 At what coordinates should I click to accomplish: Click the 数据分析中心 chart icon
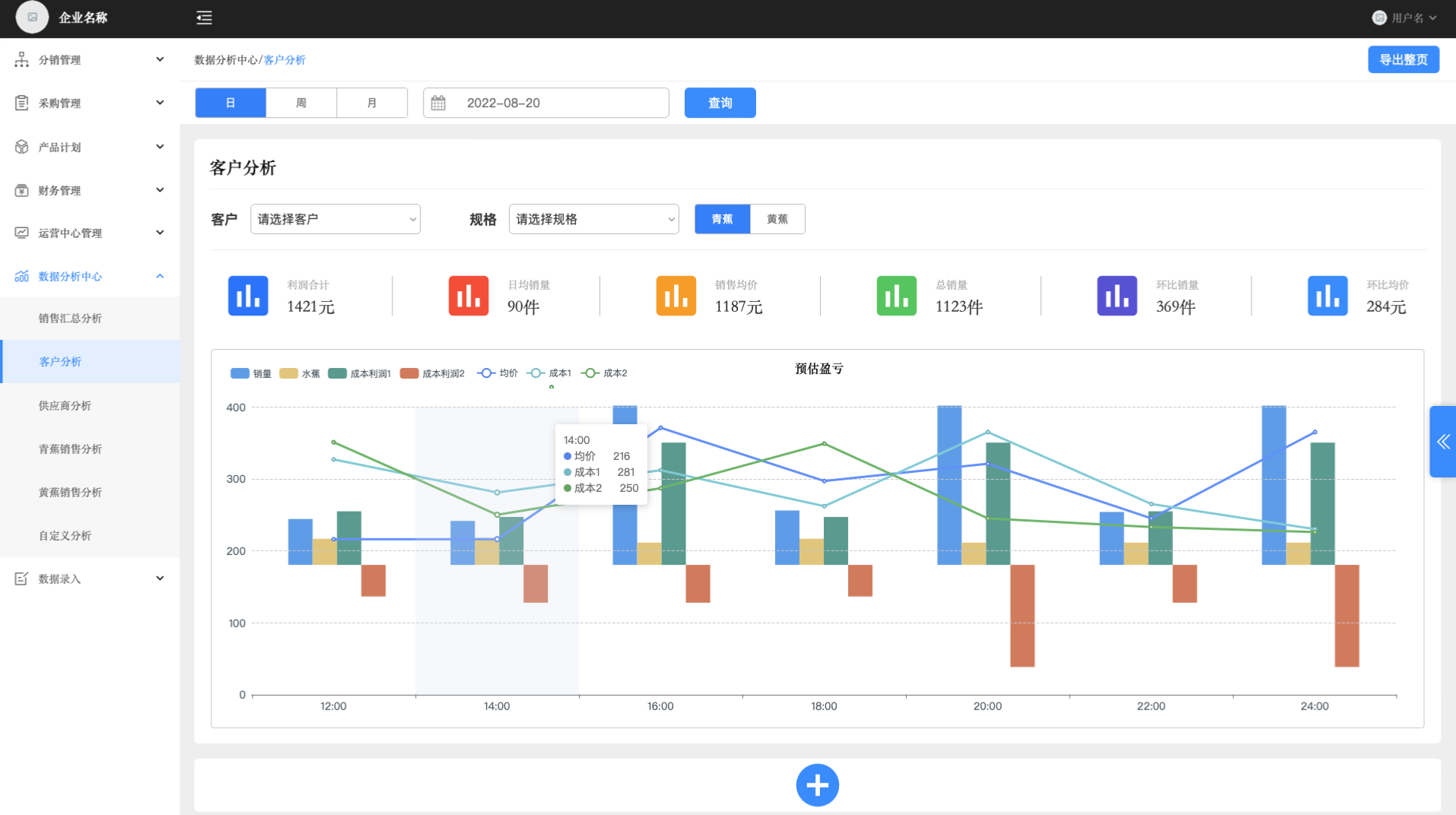coord(21,276)
